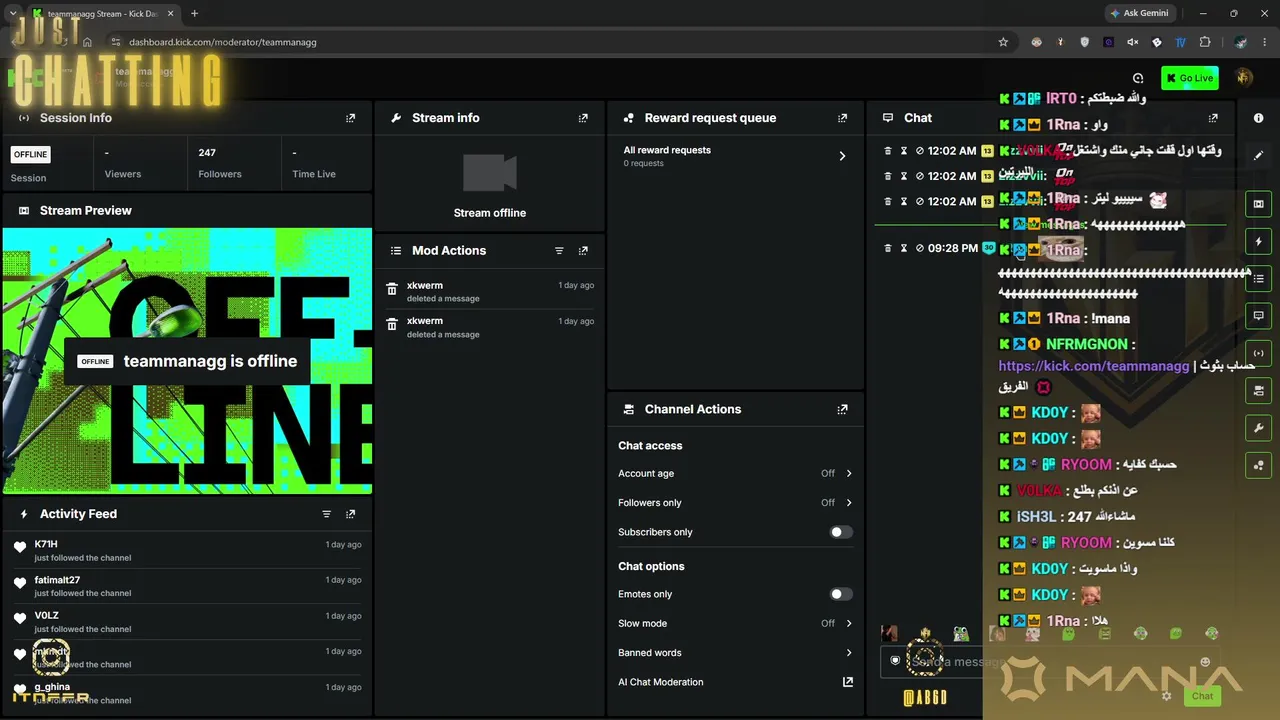
Task: Ban the user of 09:28 PM message
Action: 920,248
